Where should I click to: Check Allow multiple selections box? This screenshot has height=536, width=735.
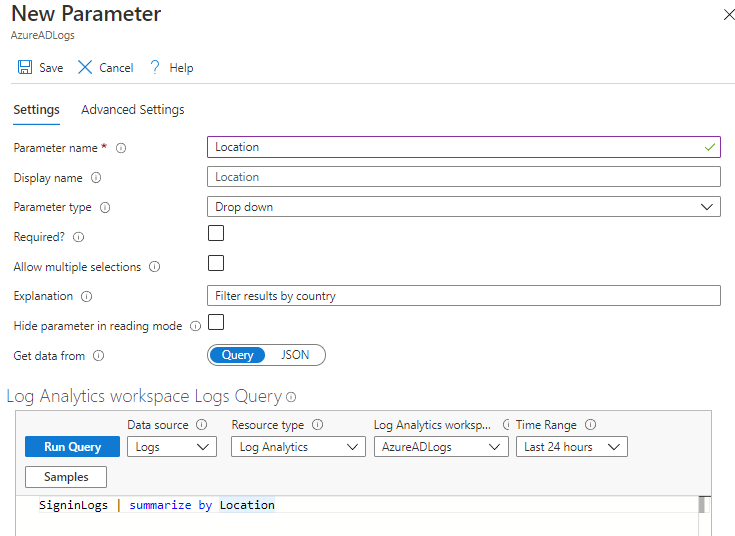pyautogui.click(x=216, y=264)
